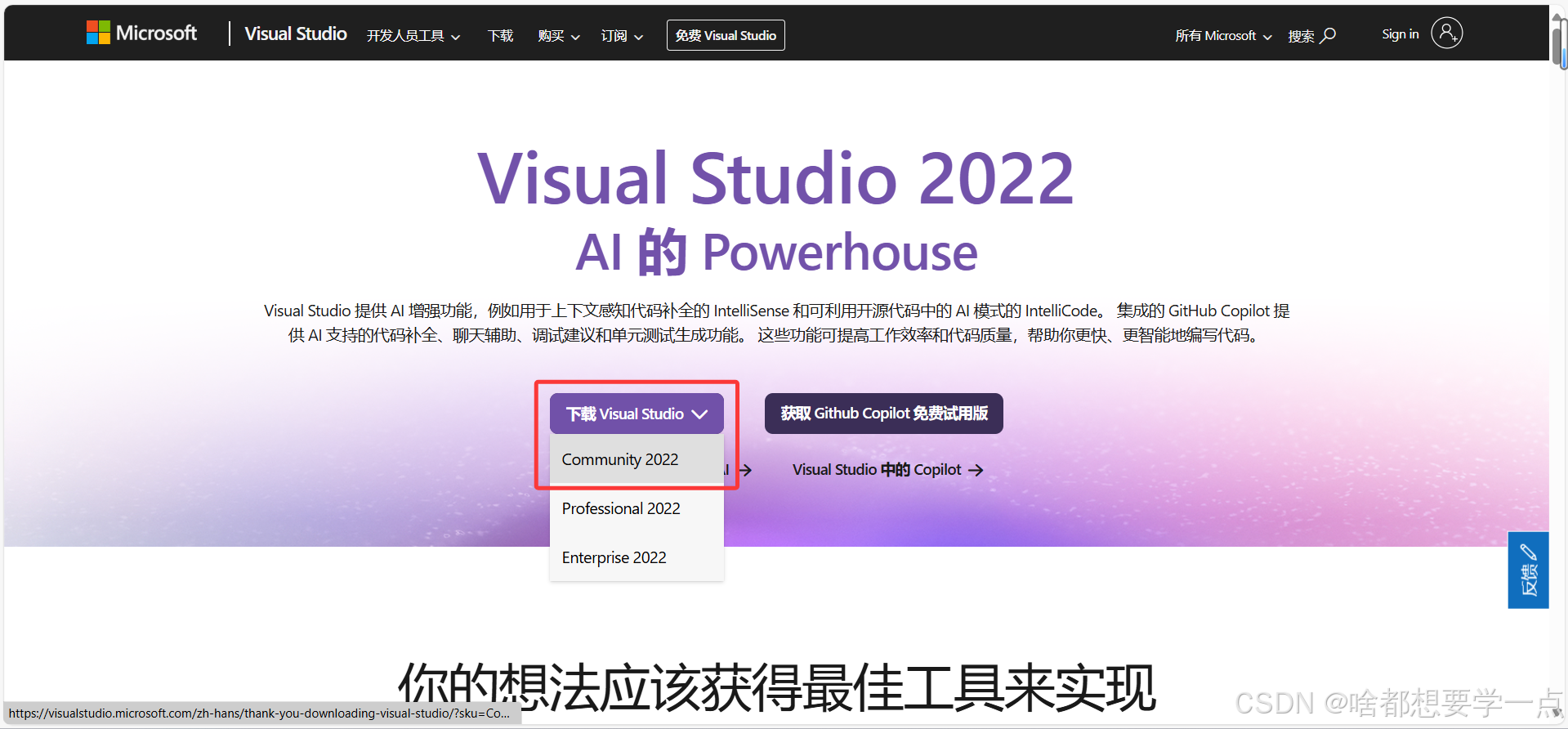Viewport: 1568px width, 729px height.
Task: Click the 免费 Visual Studio button
Action: click(x=726, y=35)
